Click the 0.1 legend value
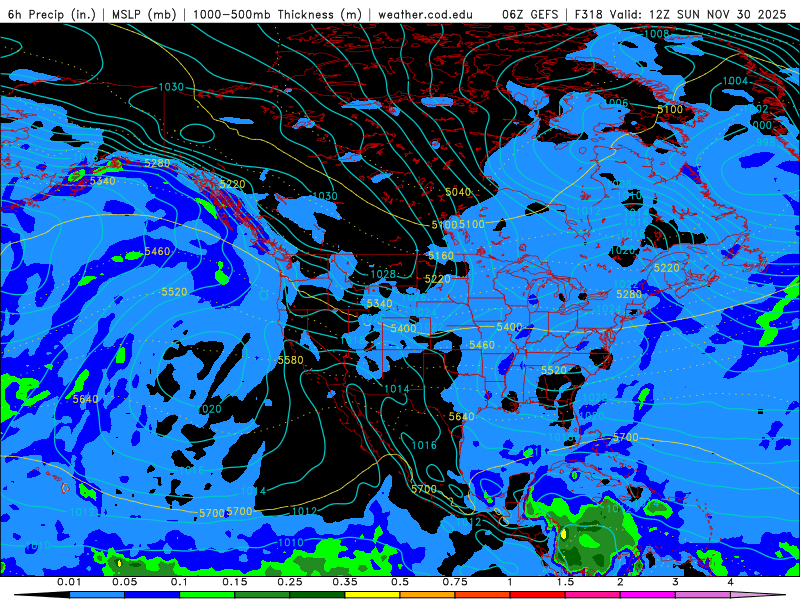This screenshot has width=800, height=600. point(179,582)
